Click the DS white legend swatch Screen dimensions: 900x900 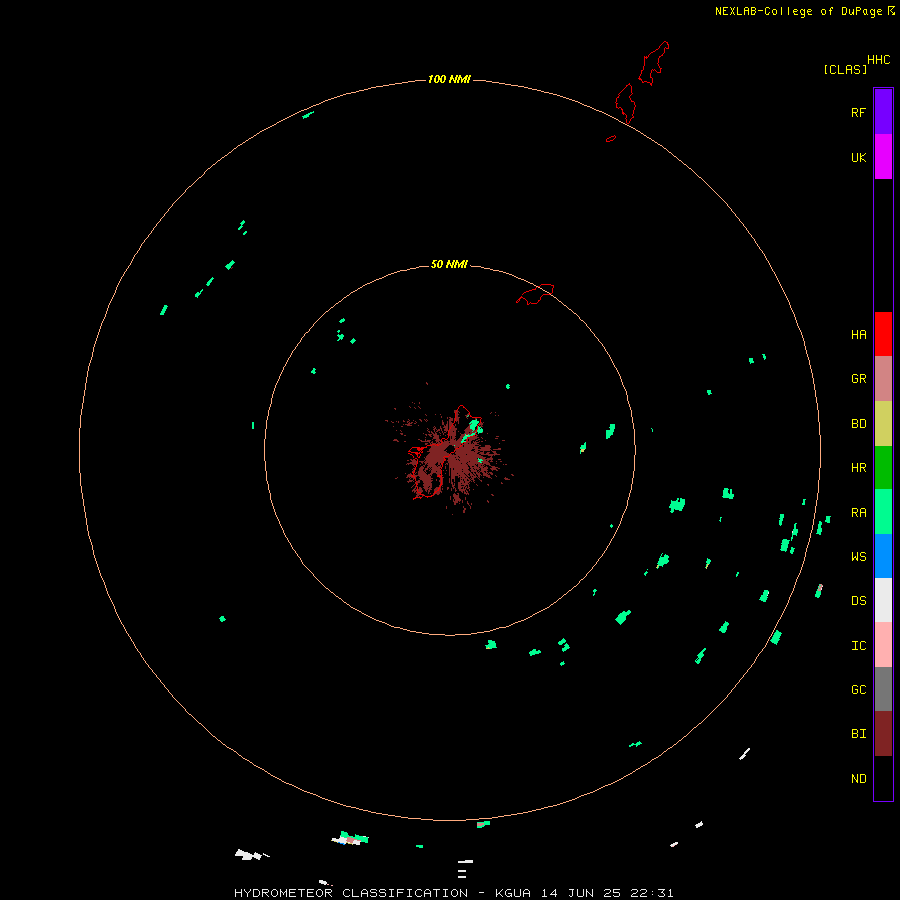883,600
